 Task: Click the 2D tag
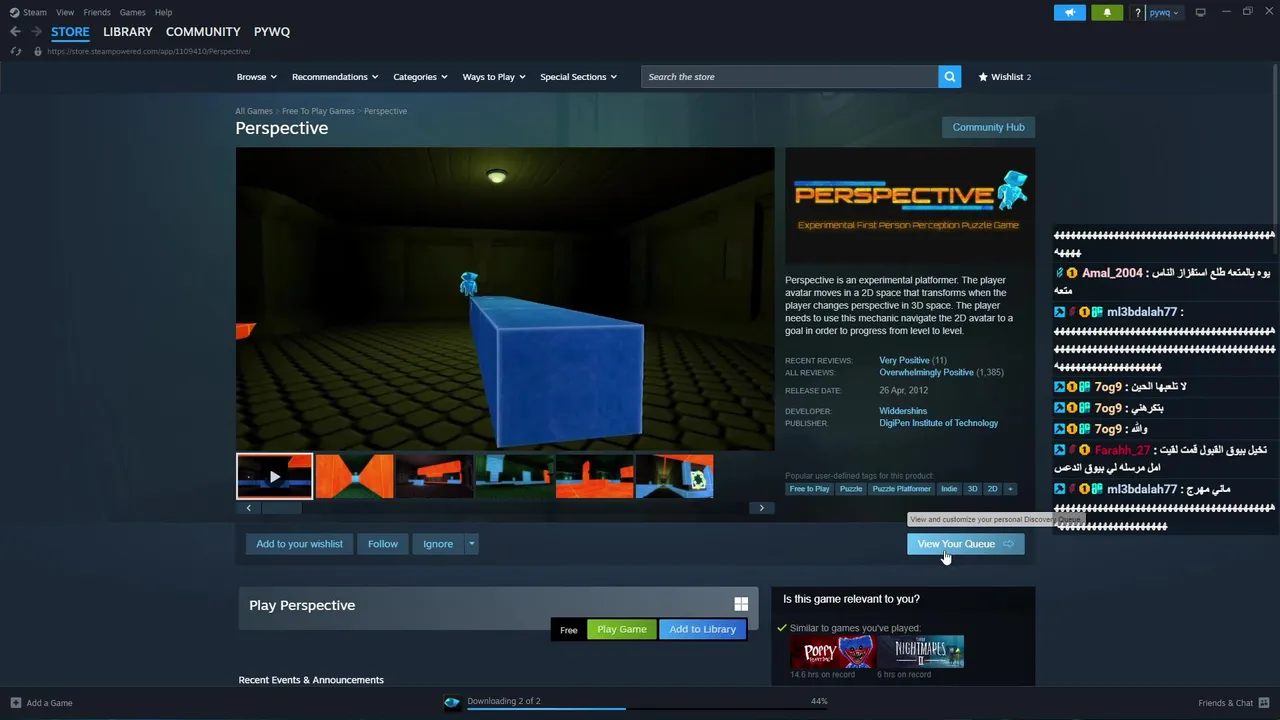(x=992, y=489)
